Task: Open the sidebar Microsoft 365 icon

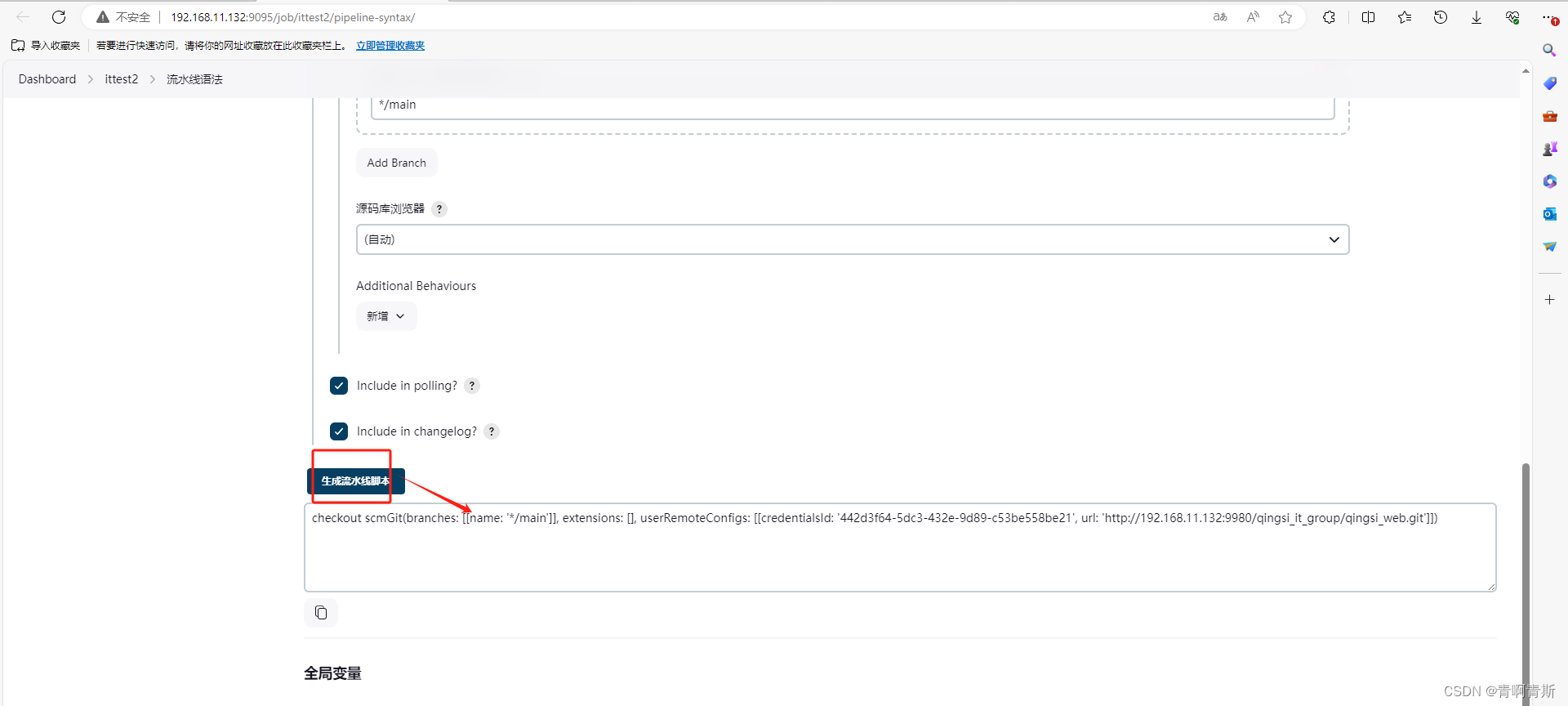Action: 1549,181
